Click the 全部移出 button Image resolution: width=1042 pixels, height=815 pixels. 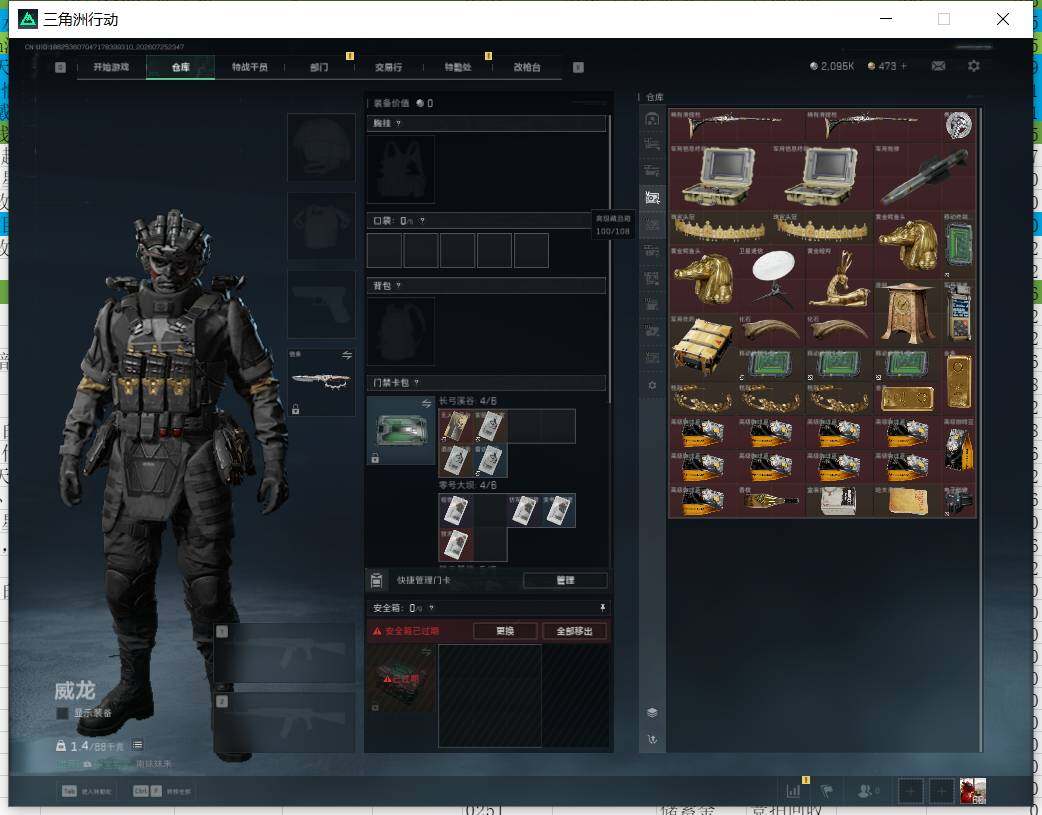[x=574, y=631]
